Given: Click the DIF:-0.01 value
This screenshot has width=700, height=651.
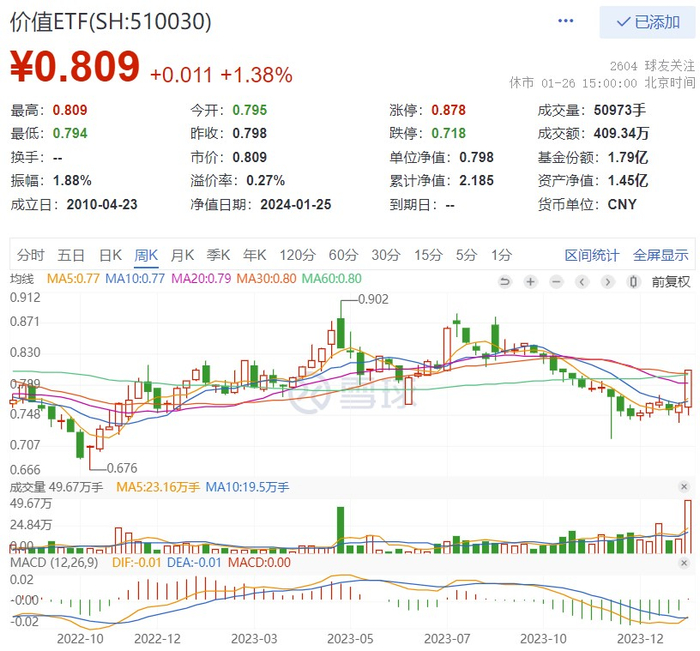Looking at the screenshot, I should pos(137,562).
